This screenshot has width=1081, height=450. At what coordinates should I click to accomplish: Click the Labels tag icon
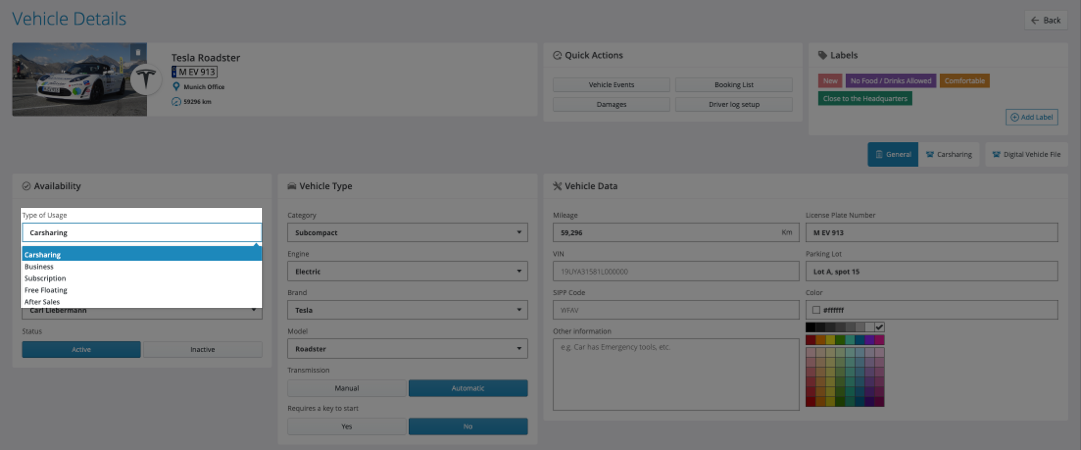(x=822, y=55)
